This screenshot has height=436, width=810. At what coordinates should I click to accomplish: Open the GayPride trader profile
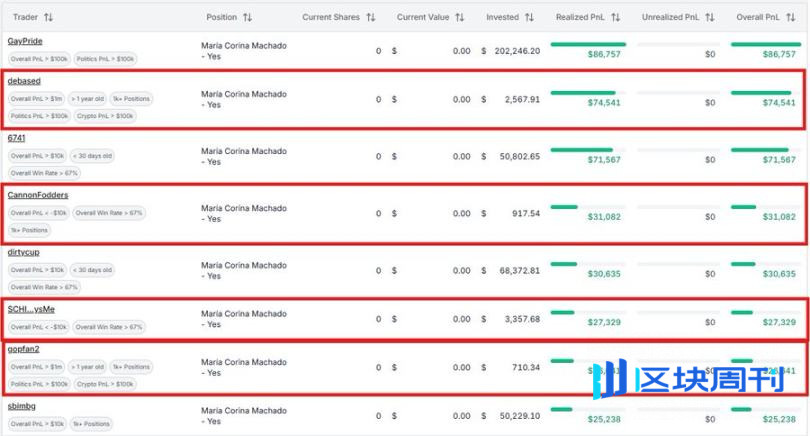(25, 41)
